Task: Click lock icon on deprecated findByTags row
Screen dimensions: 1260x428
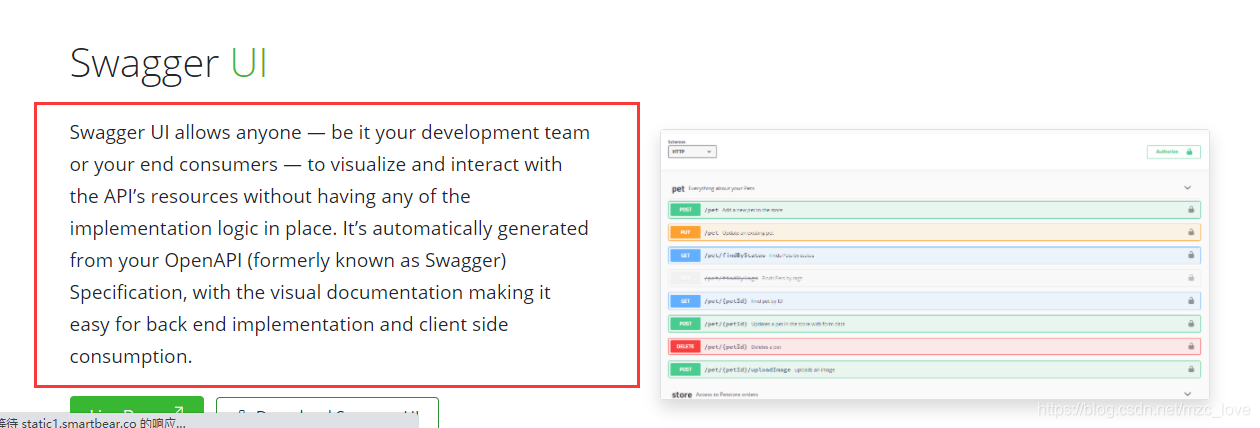Action: [x=1191, y=277]
